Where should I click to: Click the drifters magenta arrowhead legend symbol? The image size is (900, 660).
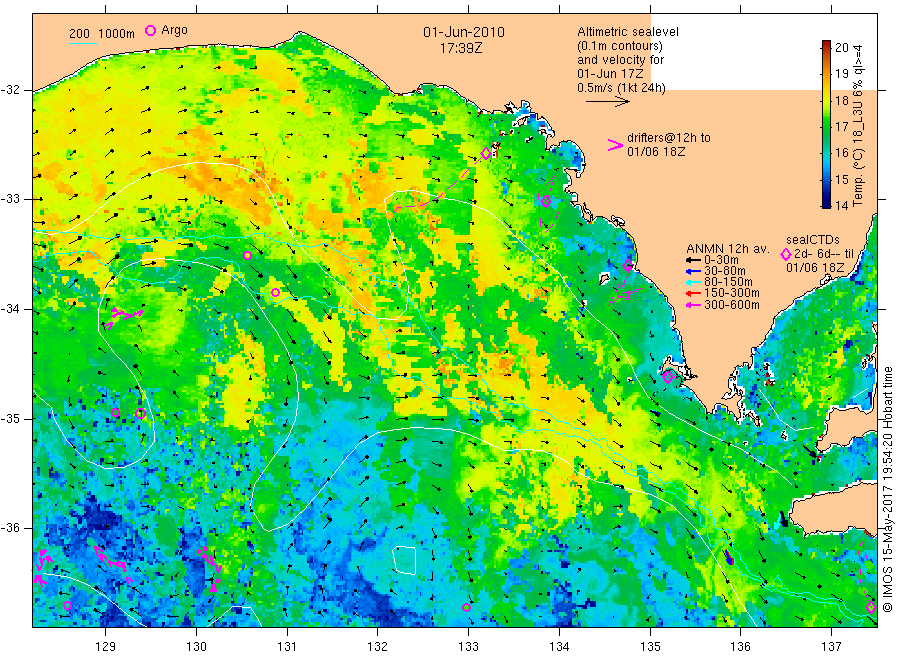click(615, 145)
